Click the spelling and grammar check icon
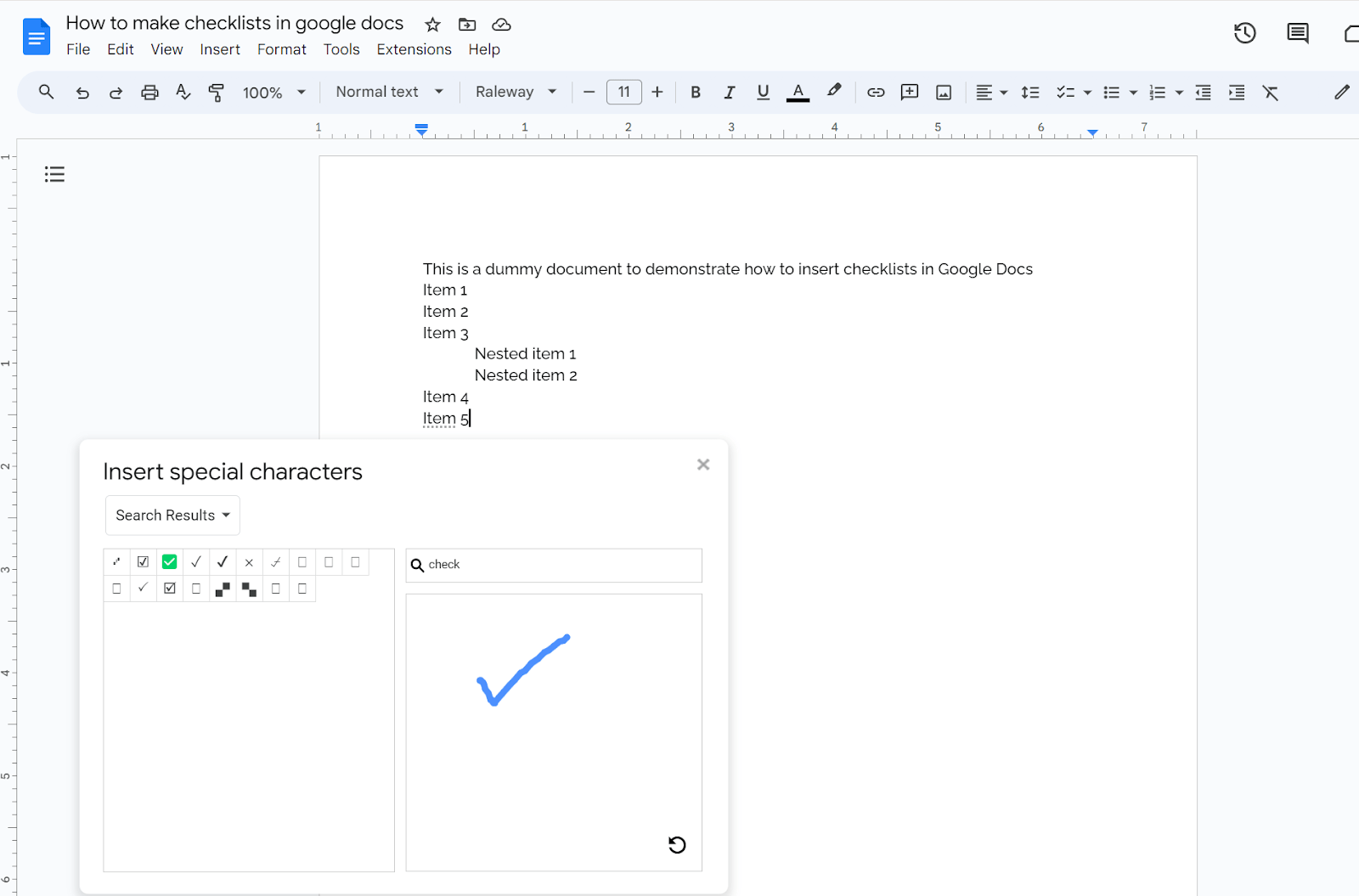 tap(183, 92)
